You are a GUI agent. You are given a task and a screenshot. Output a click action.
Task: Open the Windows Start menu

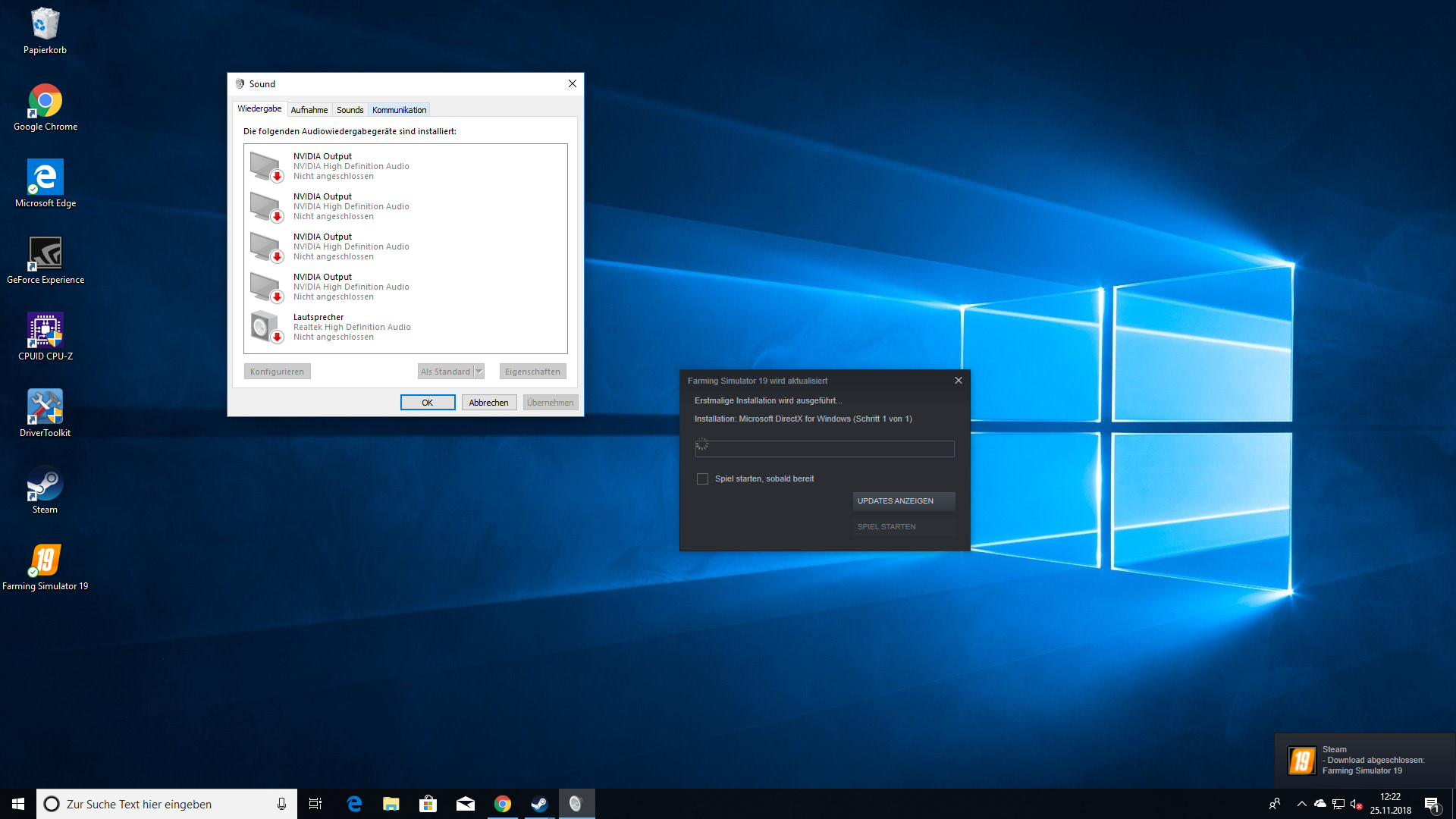(18, 804)
